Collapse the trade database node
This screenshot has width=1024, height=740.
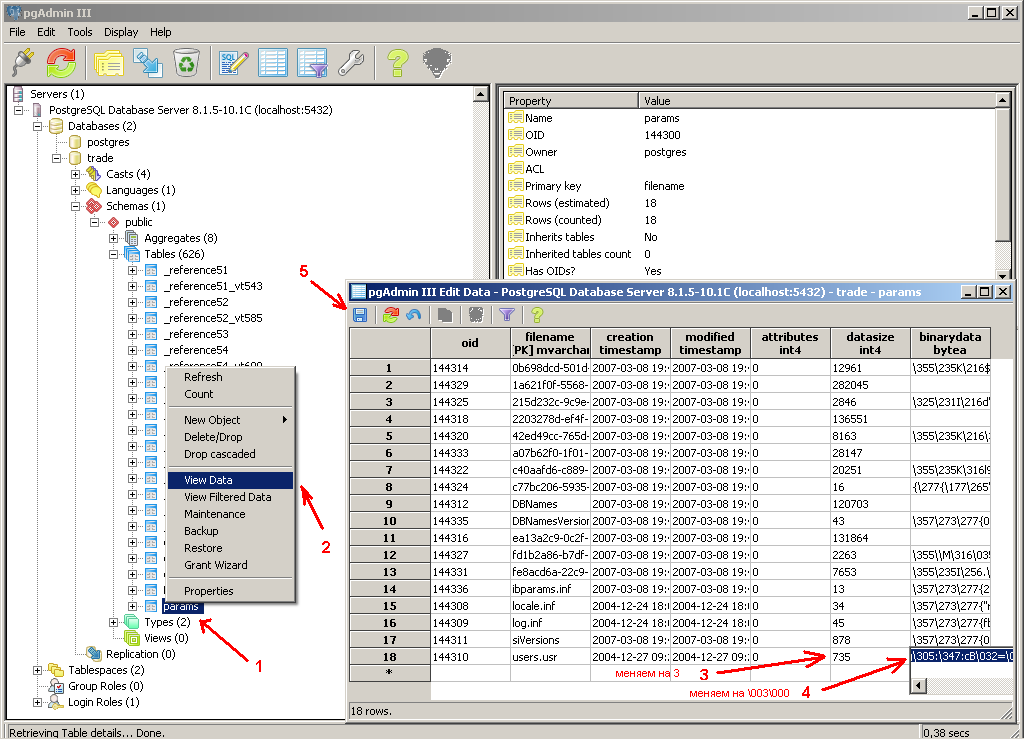coord(56,158)
